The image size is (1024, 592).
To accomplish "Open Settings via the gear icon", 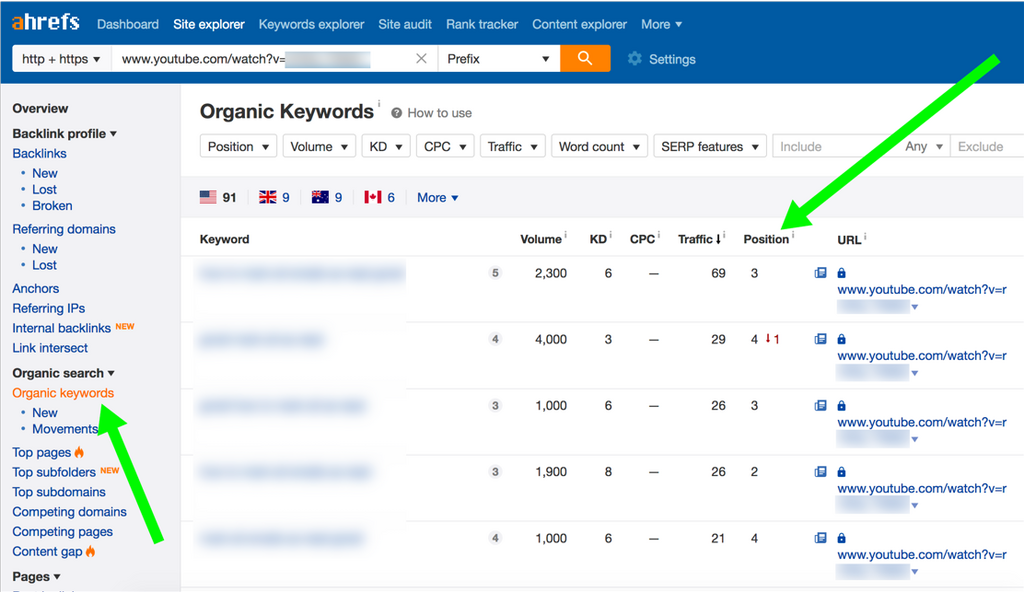I will pos(635,59).
